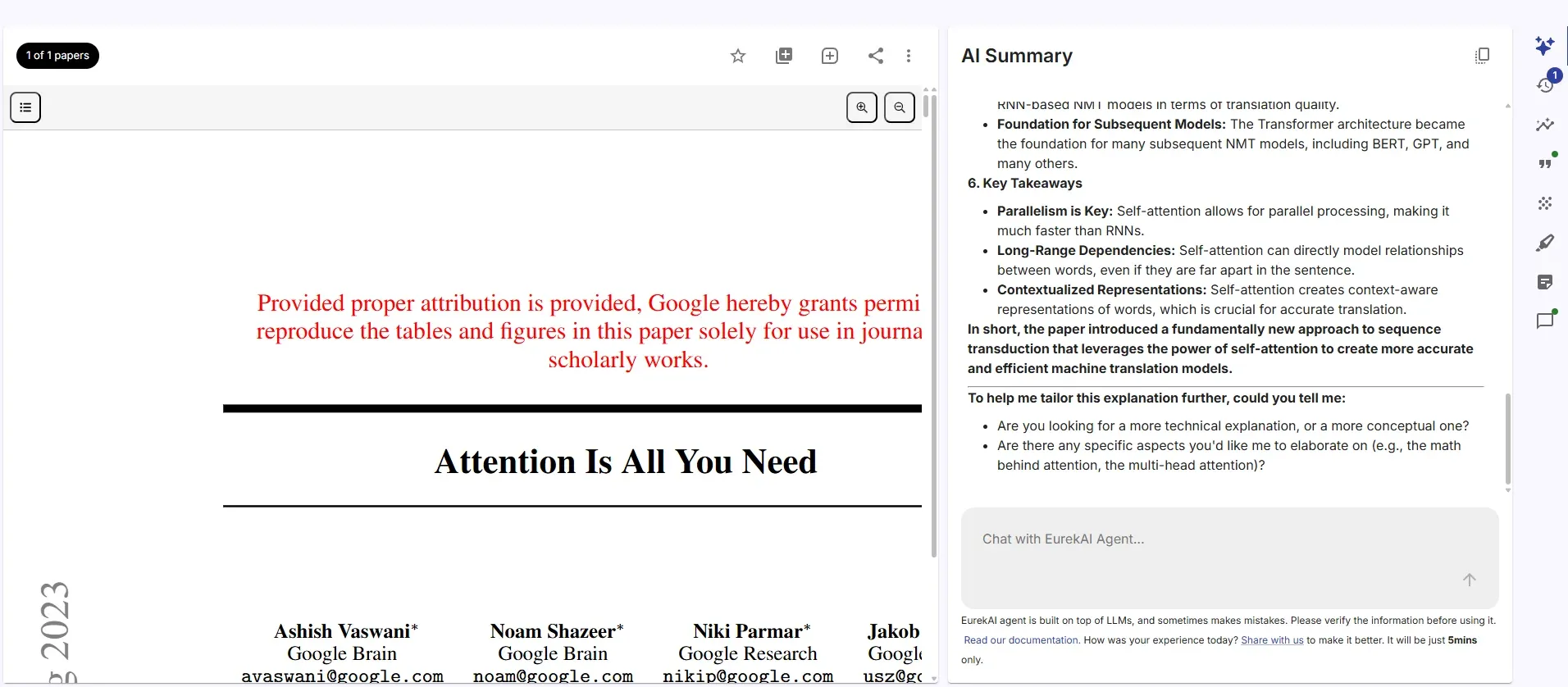
Task: Open the Read our documentation link
Action: pyautogui.click(x=1021, y=640)
